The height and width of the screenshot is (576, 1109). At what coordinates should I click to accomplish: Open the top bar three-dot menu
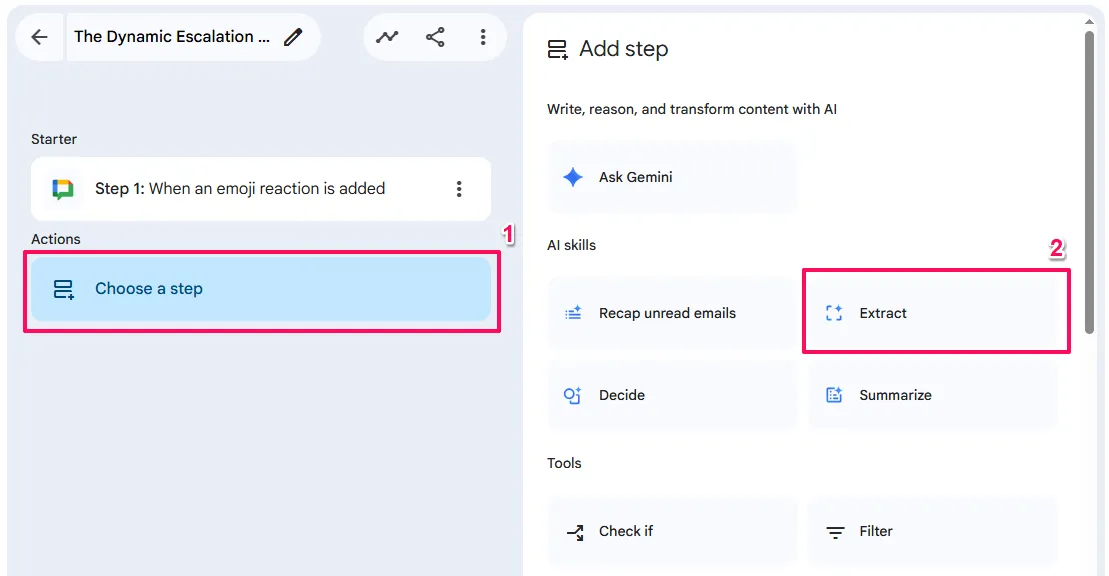tap(483, 37)
